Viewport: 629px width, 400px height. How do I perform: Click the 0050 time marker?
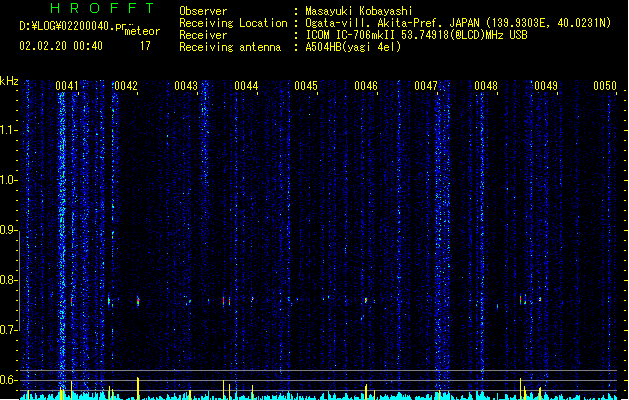click(605, 86)
